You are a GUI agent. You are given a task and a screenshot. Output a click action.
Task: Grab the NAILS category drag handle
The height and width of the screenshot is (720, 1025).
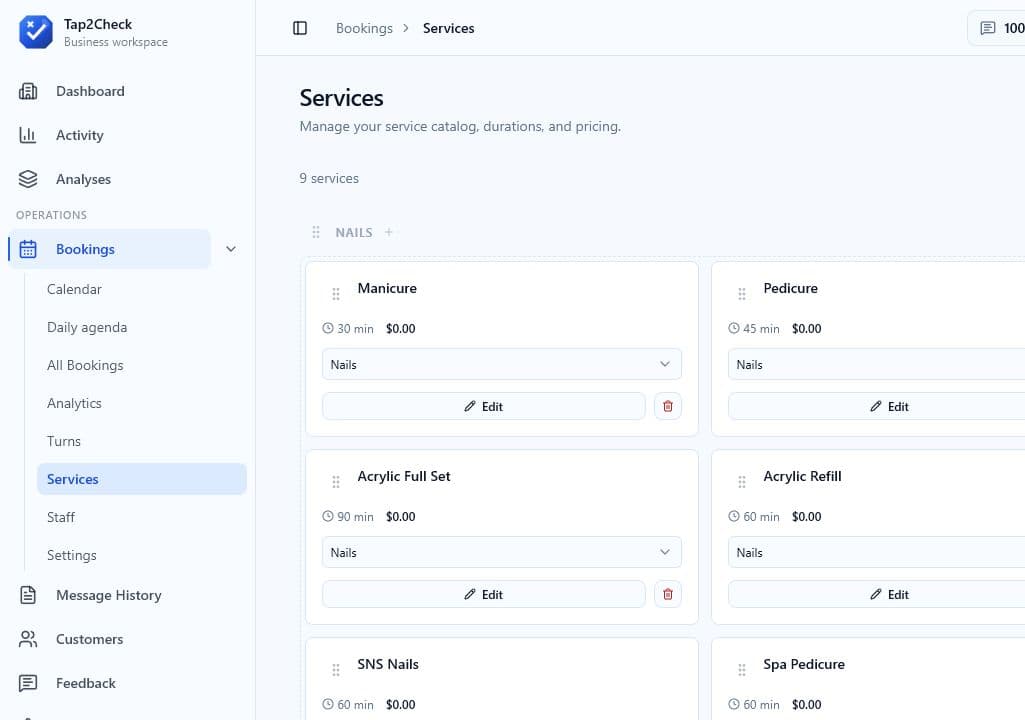click(316, 232)
